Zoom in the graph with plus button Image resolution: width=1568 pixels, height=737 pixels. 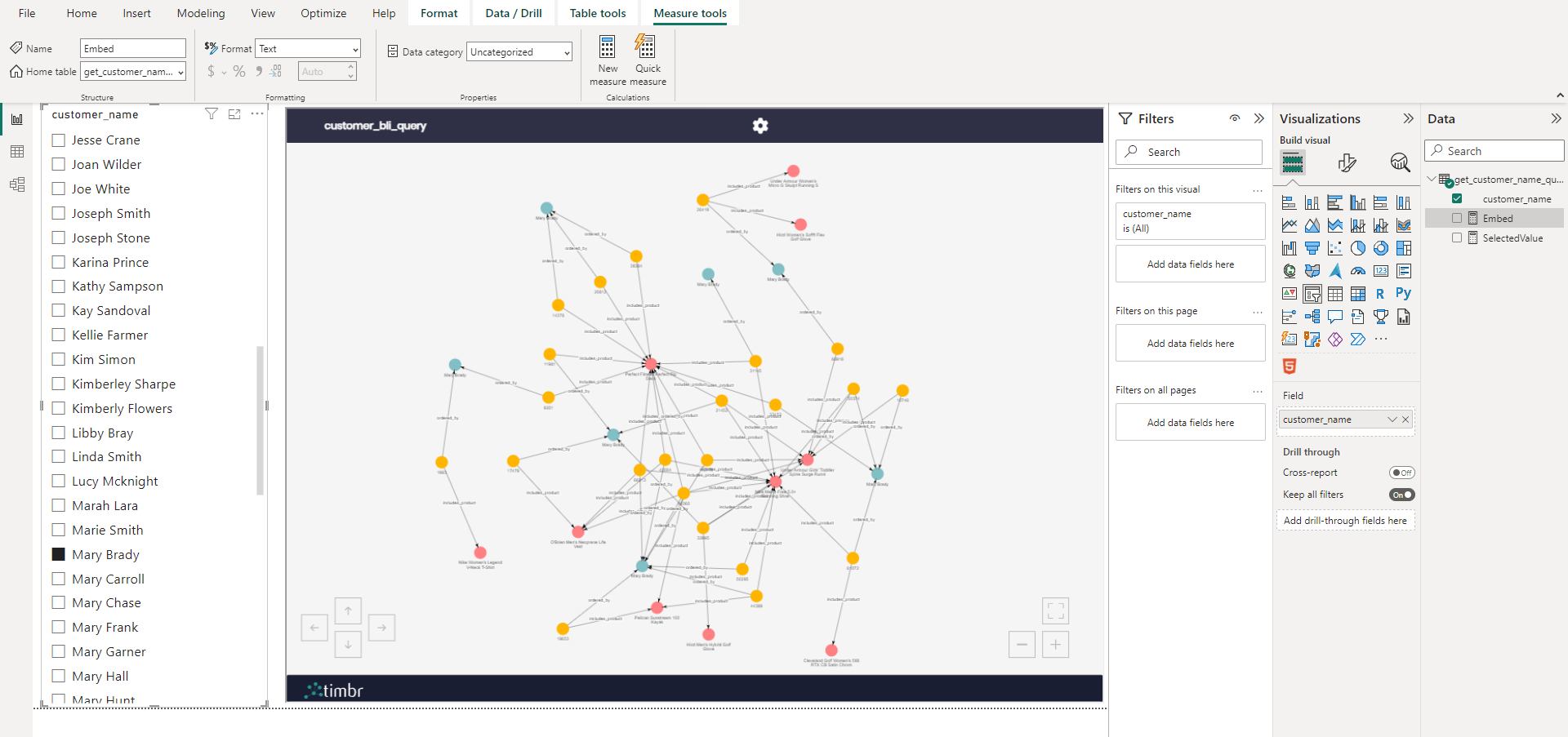[x=1055, y=645]
